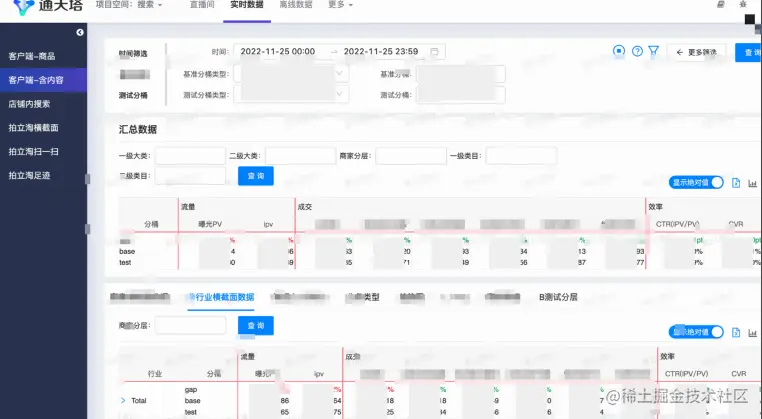Click 测试分桶 label in left filter column
This screenshot has height=419, width=762.
133,95
